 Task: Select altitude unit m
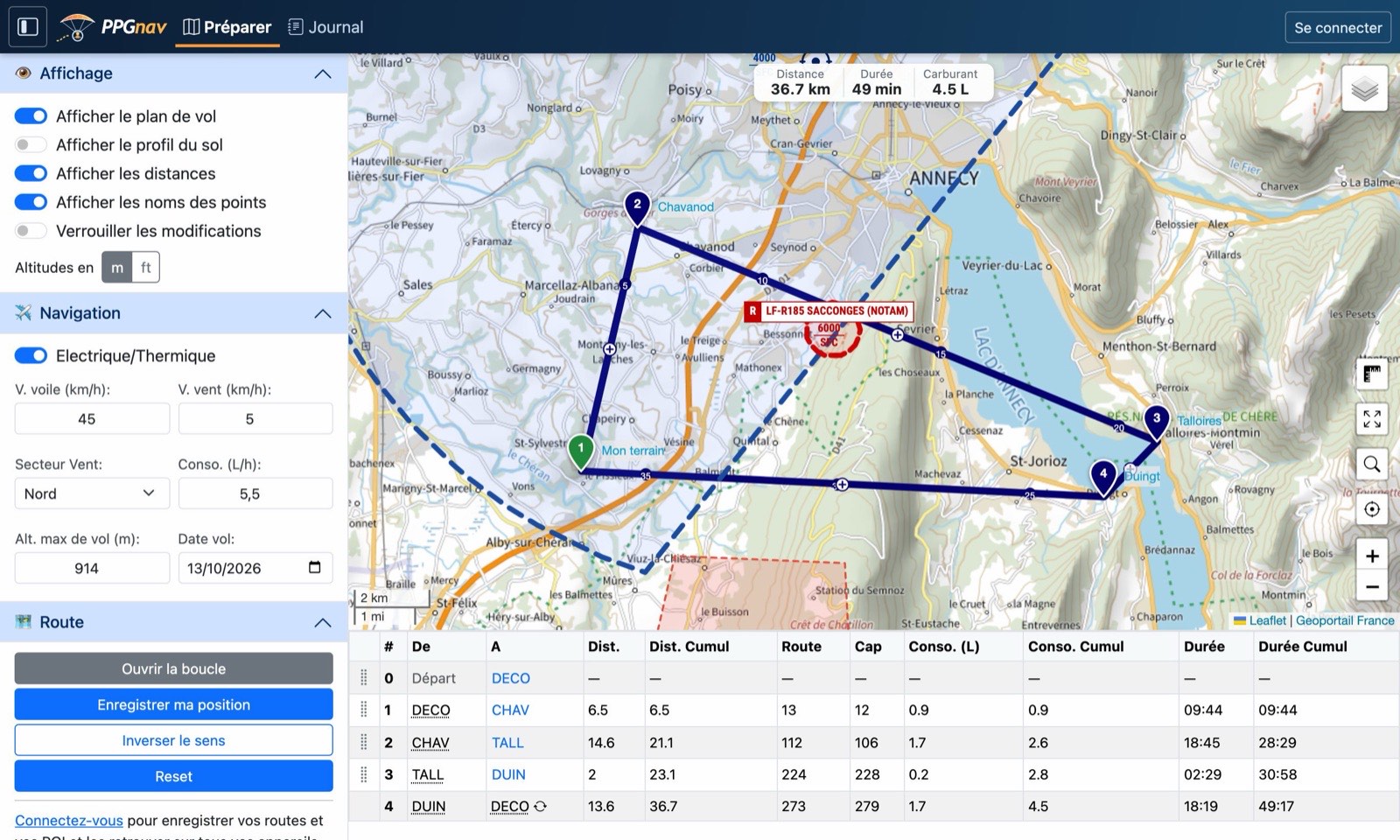click(117, 267)
